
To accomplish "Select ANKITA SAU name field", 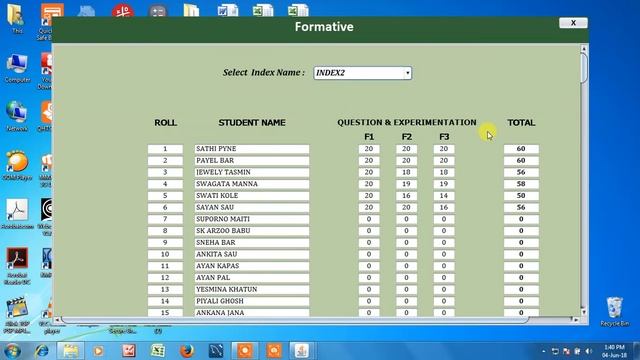I will [252, 254].
